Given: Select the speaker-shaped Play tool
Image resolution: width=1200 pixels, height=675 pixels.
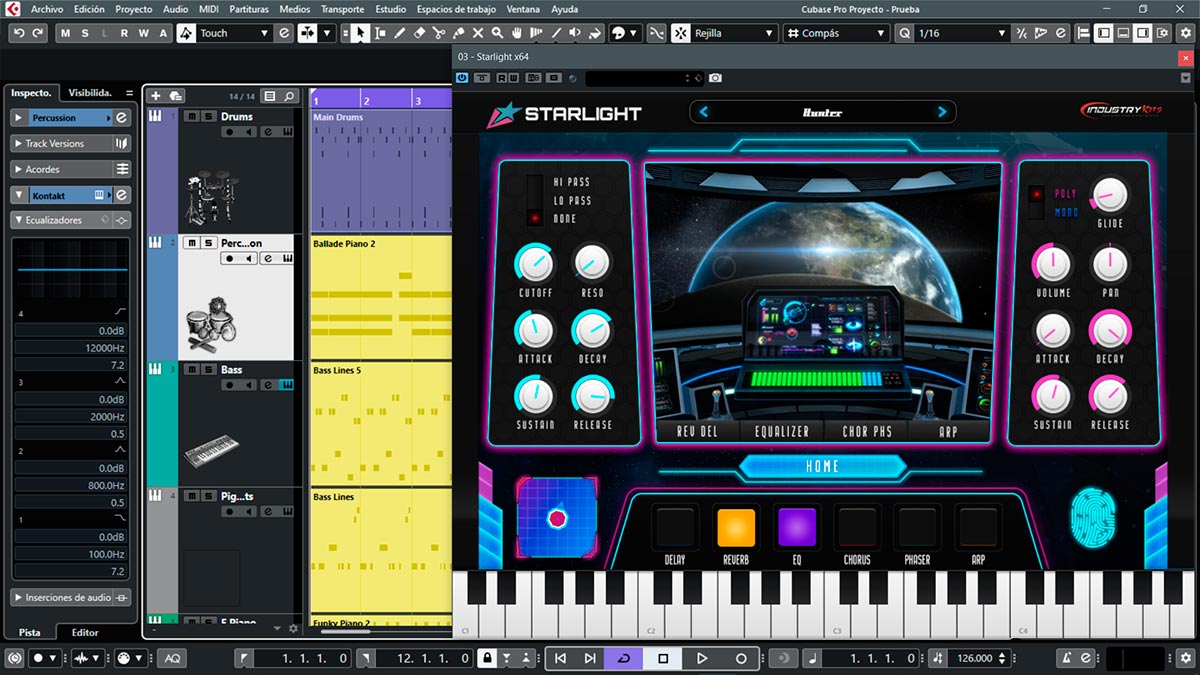Looking at the screenshot, I should (575, 33).
